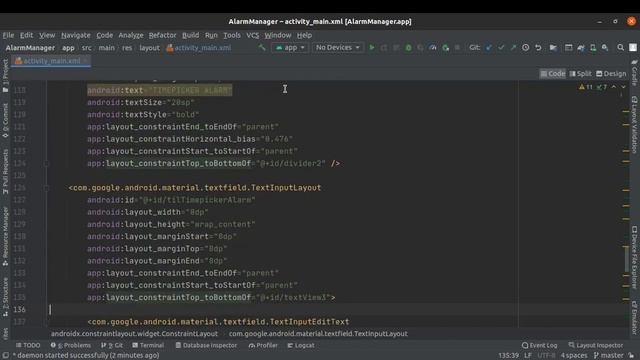Open the Pull Requests sidebar panel
Viewport: 640px width, 360px height.
pos(5,171)
